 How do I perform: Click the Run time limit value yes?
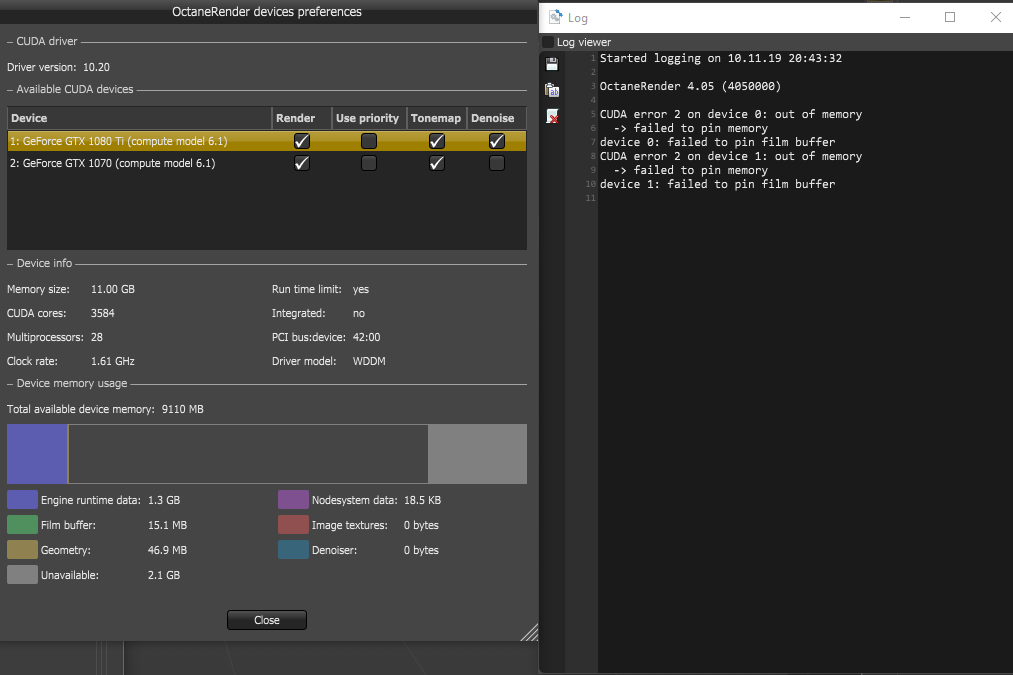pos(360,289)
